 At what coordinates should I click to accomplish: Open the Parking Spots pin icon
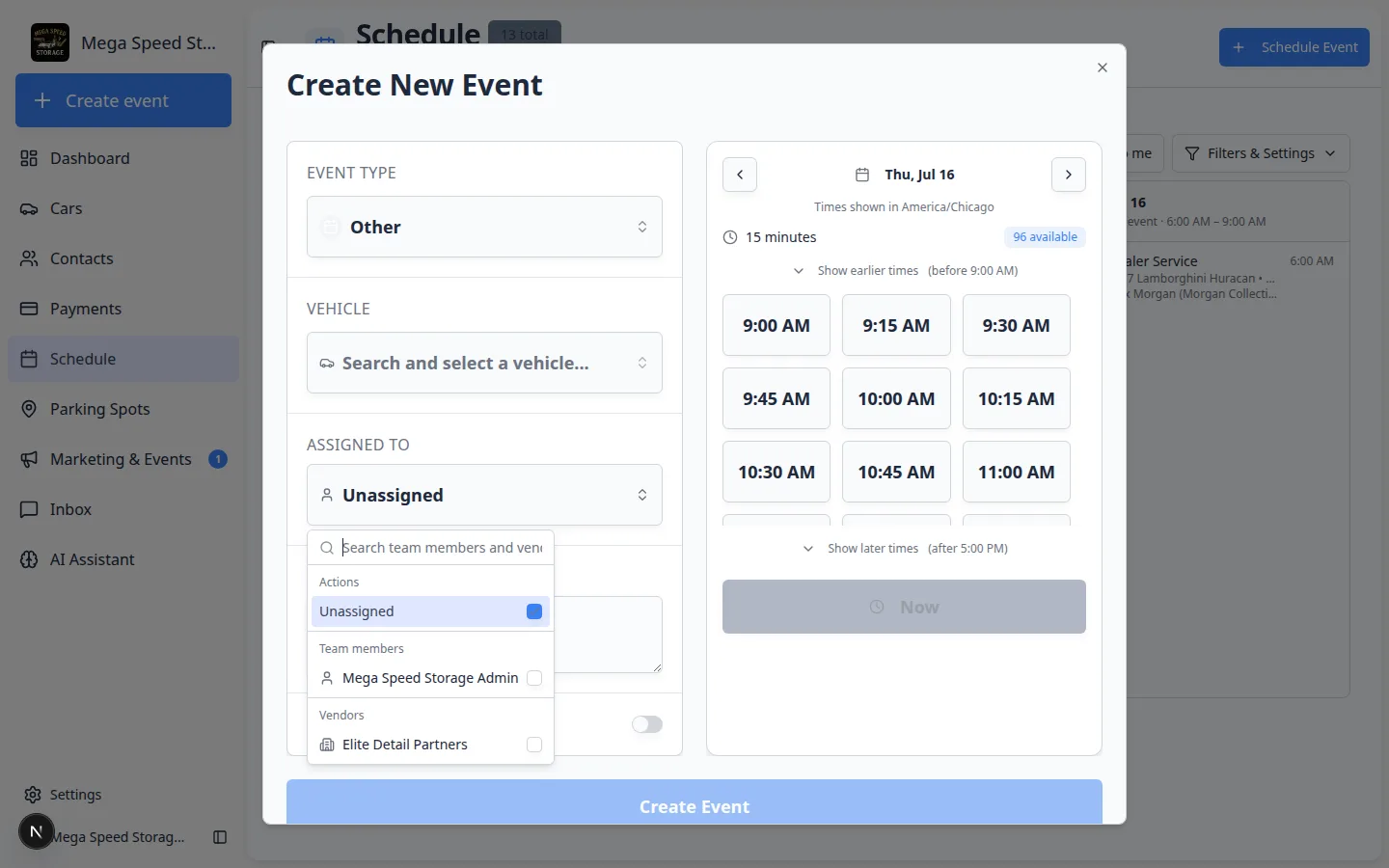click(30, 409)
